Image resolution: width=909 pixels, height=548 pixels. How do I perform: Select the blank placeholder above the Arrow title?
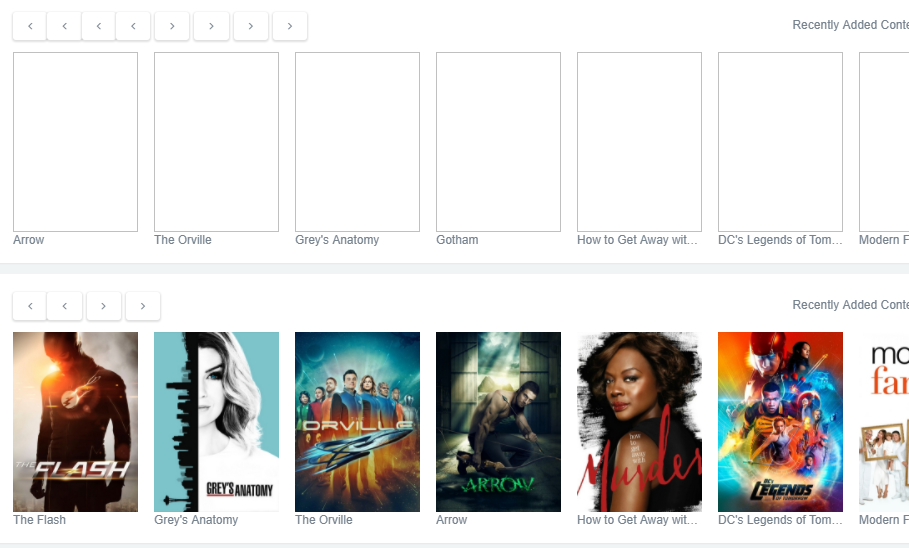pyautogui.click(x=75, y=142)
